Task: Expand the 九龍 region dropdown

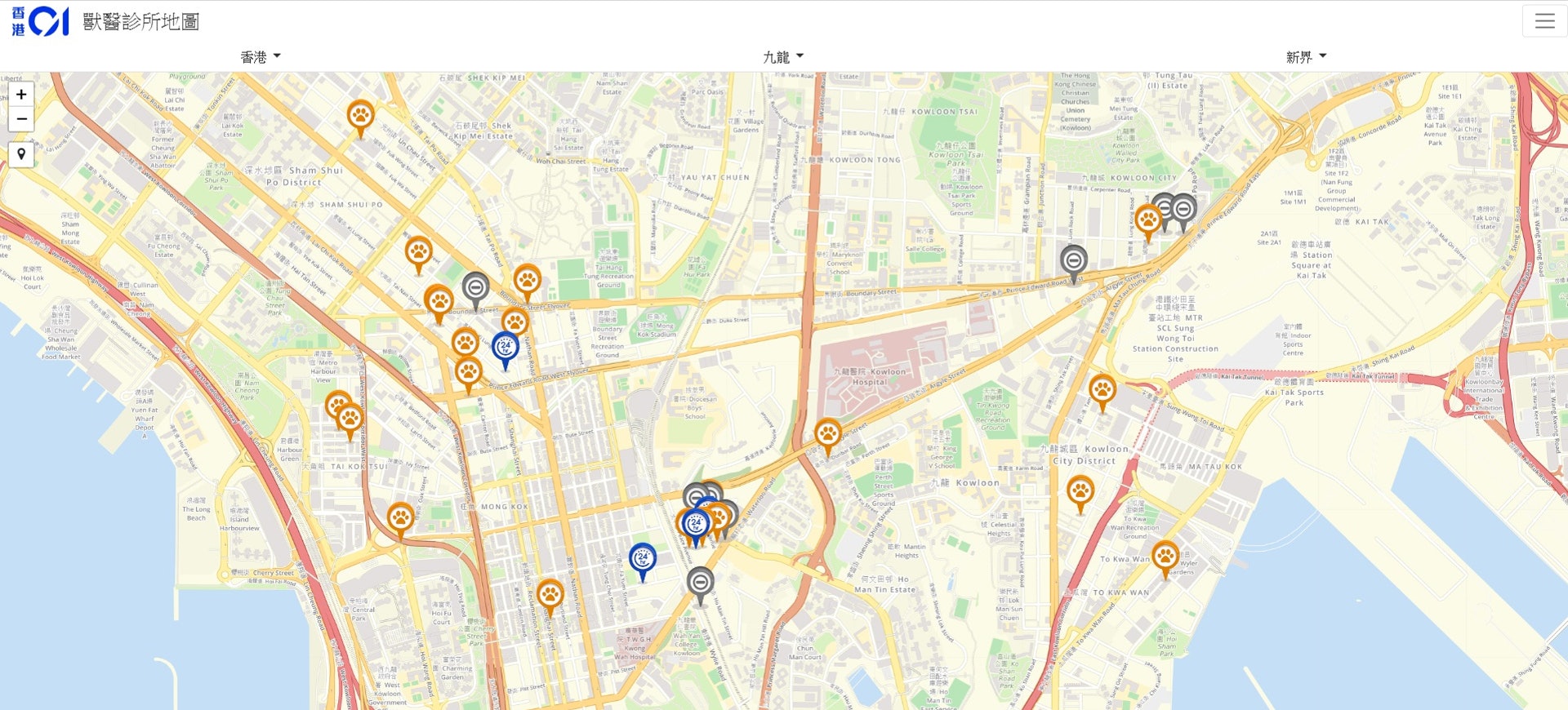Action: click(782, 57)
